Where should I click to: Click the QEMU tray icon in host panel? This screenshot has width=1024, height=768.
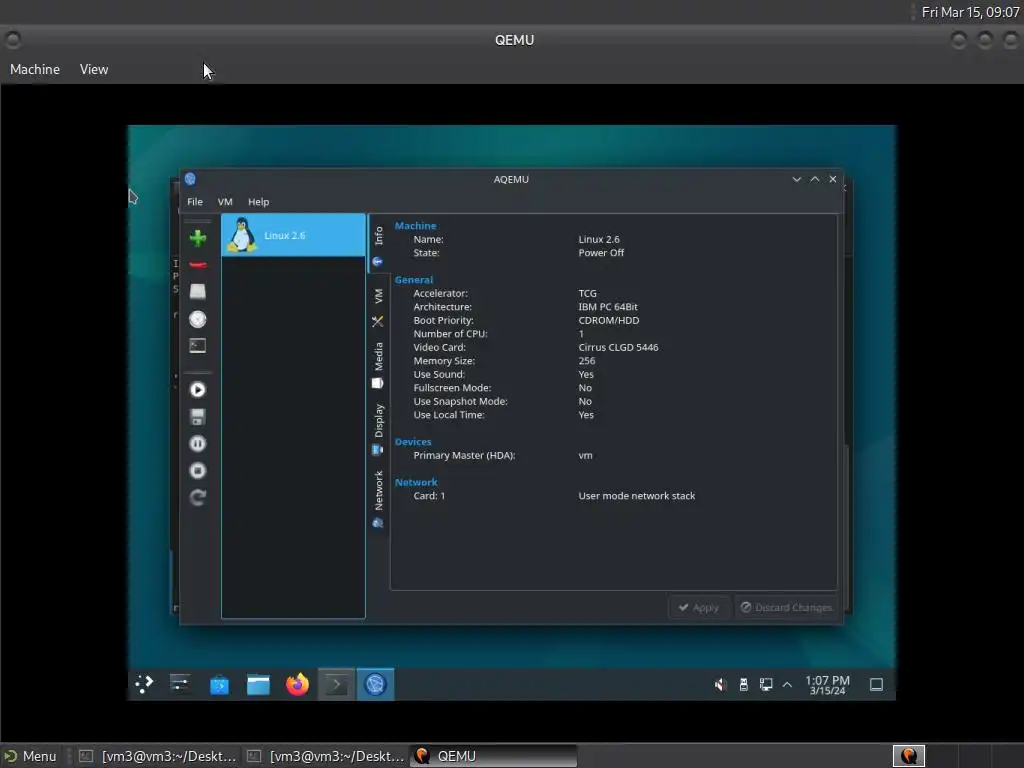click(x=908, y=756)
